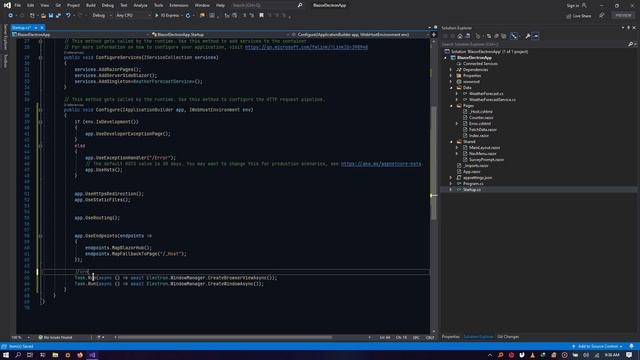Toggle the bookmark icon in toolbar
The height and width of the screenshot is (360, 640).
262,16
